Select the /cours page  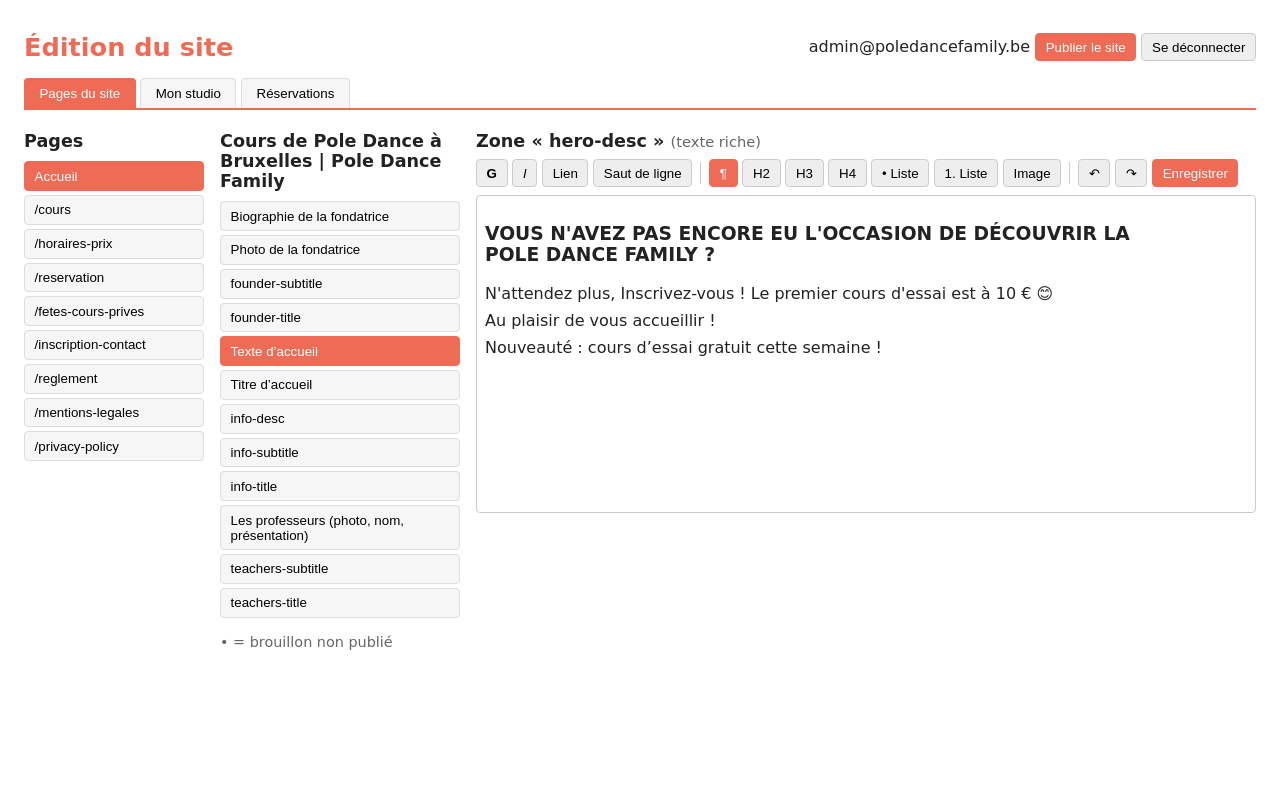(114, 210)
